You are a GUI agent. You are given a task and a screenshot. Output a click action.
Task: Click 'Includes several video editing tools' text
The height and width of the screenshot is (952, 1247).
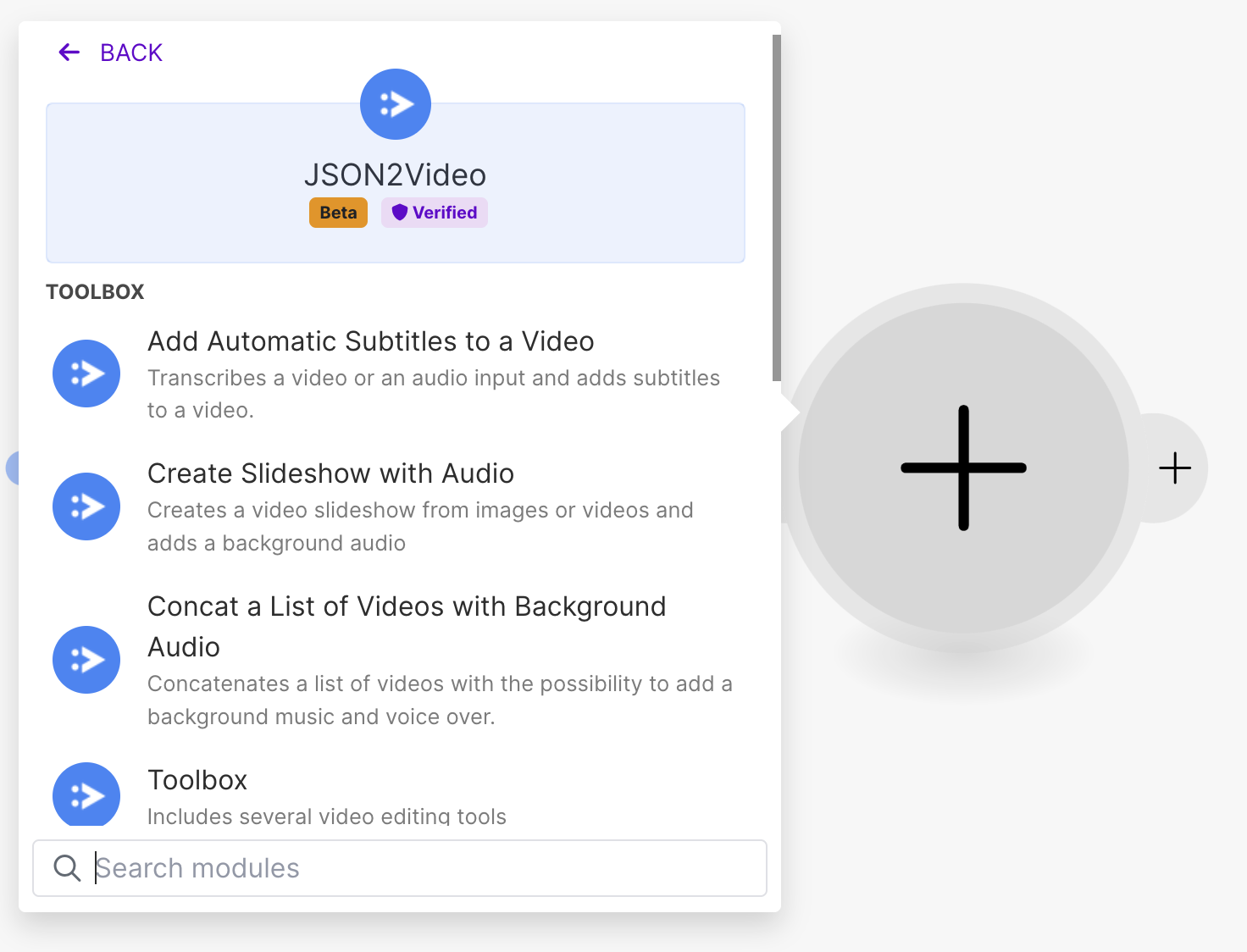point(327,816)
